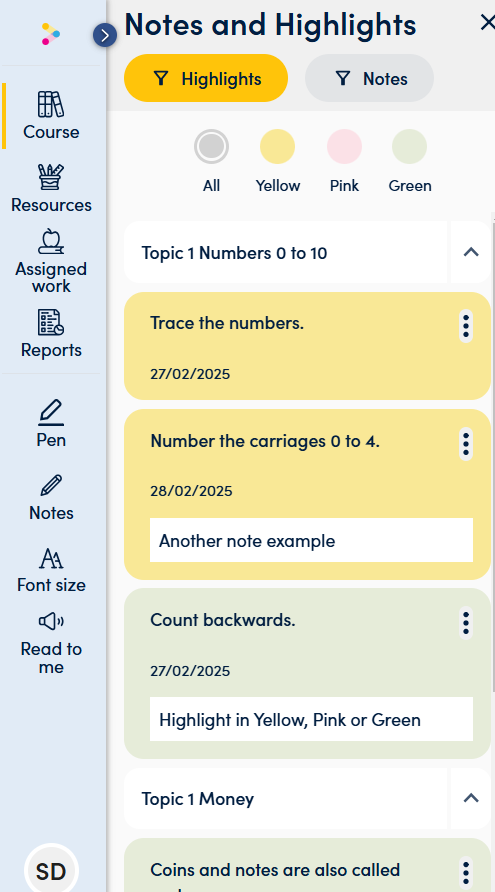The height and width of the screenshot is (892, 495).
Task: Filter highlights by Pink color
Action: pyautogui.click(x=344, y=161)
